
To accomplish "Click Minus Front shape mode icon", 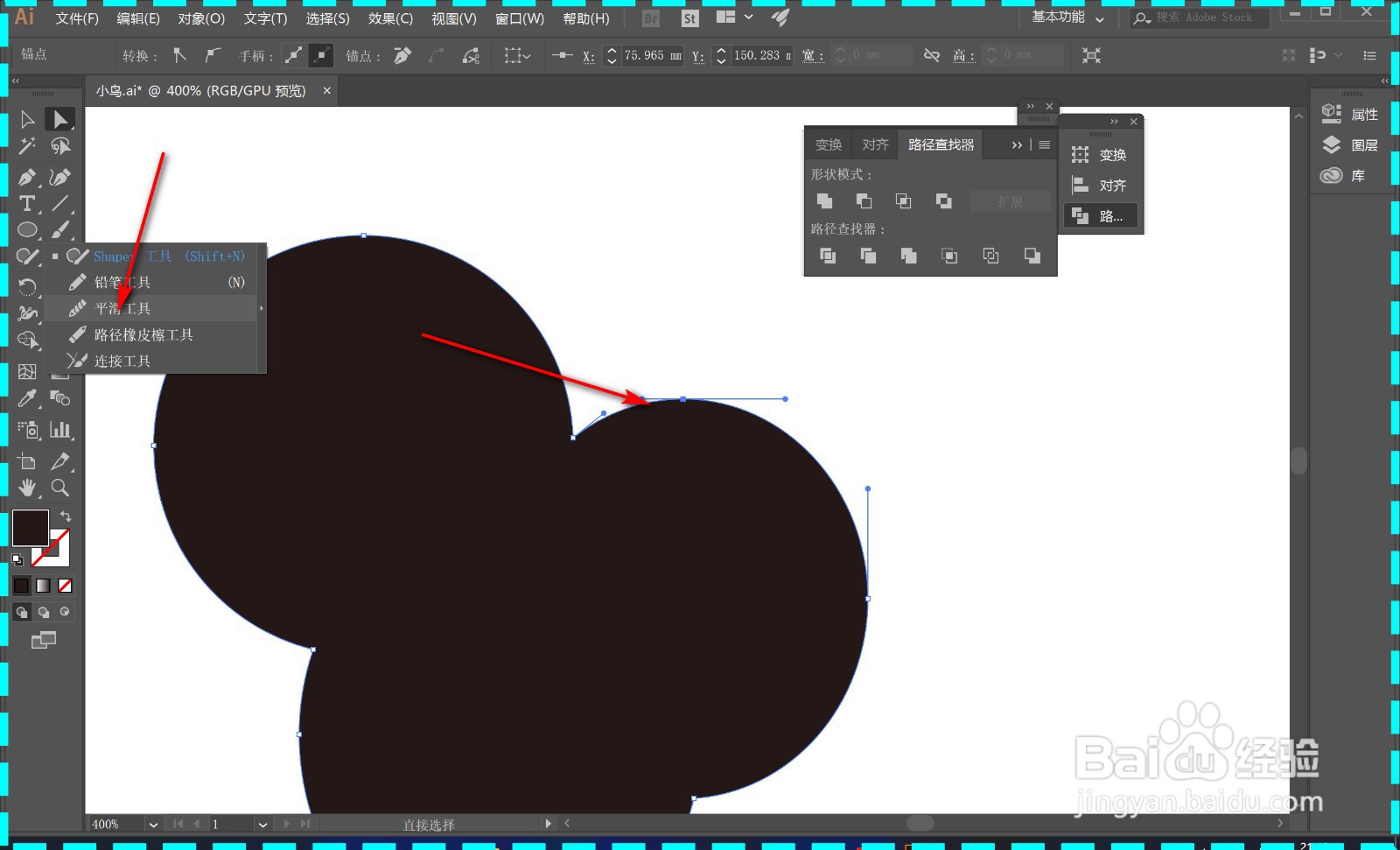I will point(864,201).
